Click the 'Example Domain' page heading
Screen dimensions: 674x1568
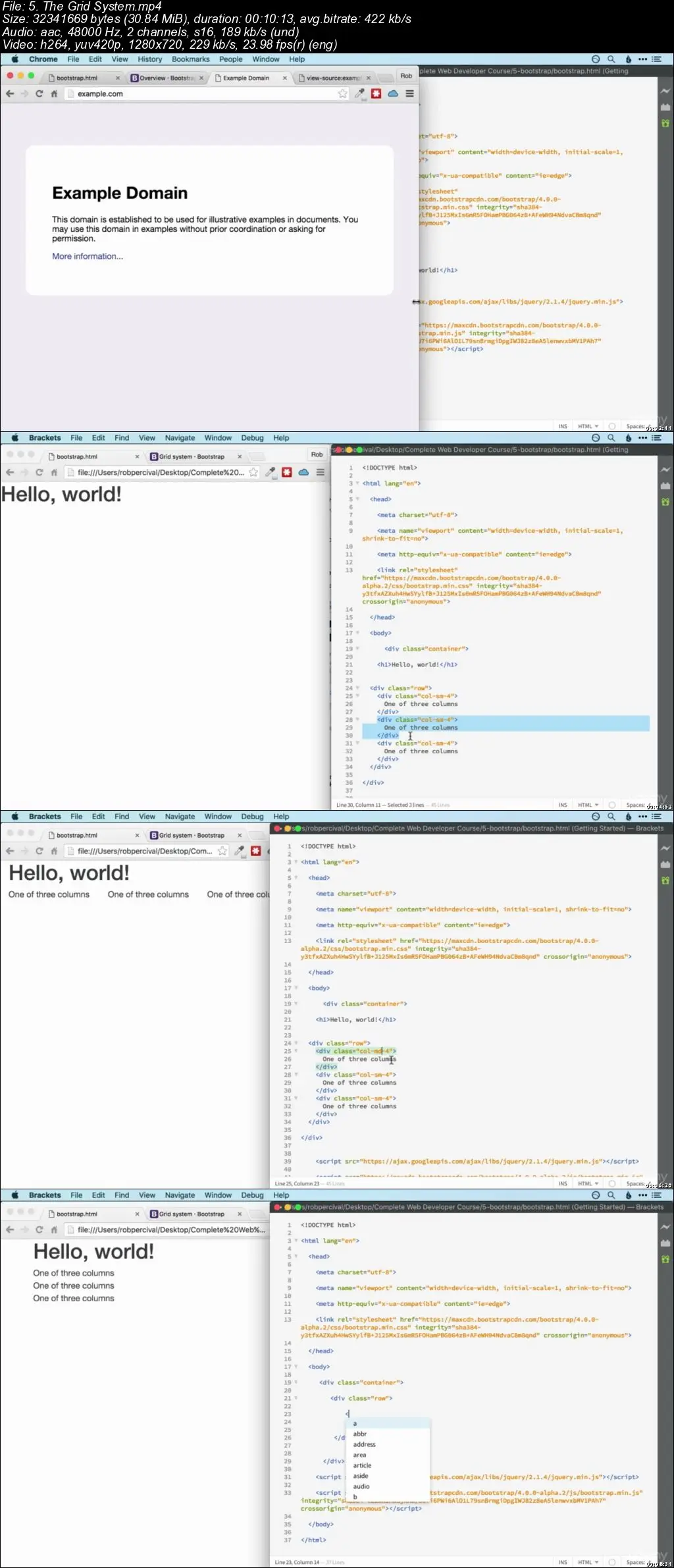120,193
